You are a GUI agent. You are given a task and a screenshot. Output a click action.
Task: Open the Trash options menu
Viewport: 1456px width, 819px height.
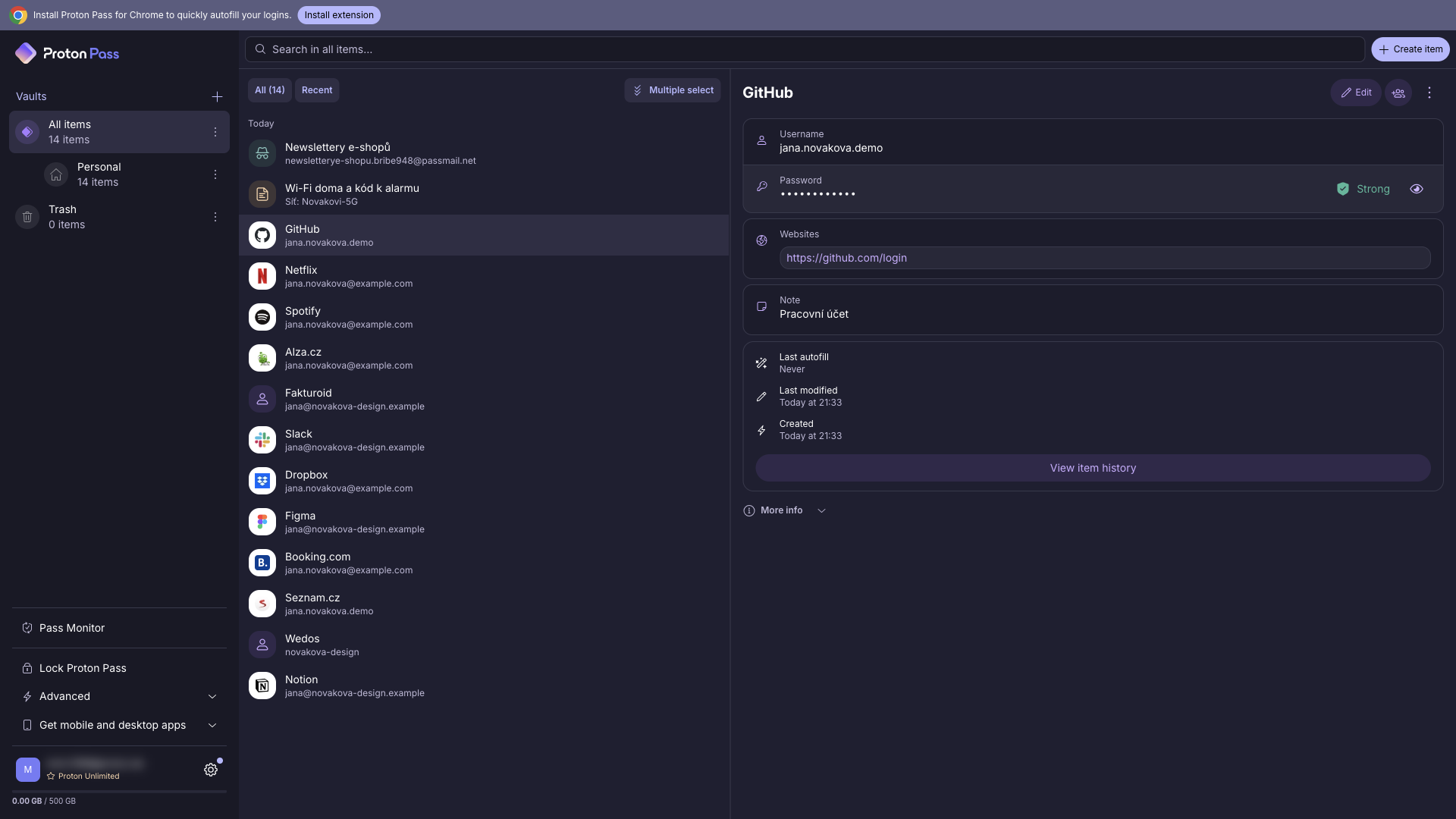coord(215,217)
